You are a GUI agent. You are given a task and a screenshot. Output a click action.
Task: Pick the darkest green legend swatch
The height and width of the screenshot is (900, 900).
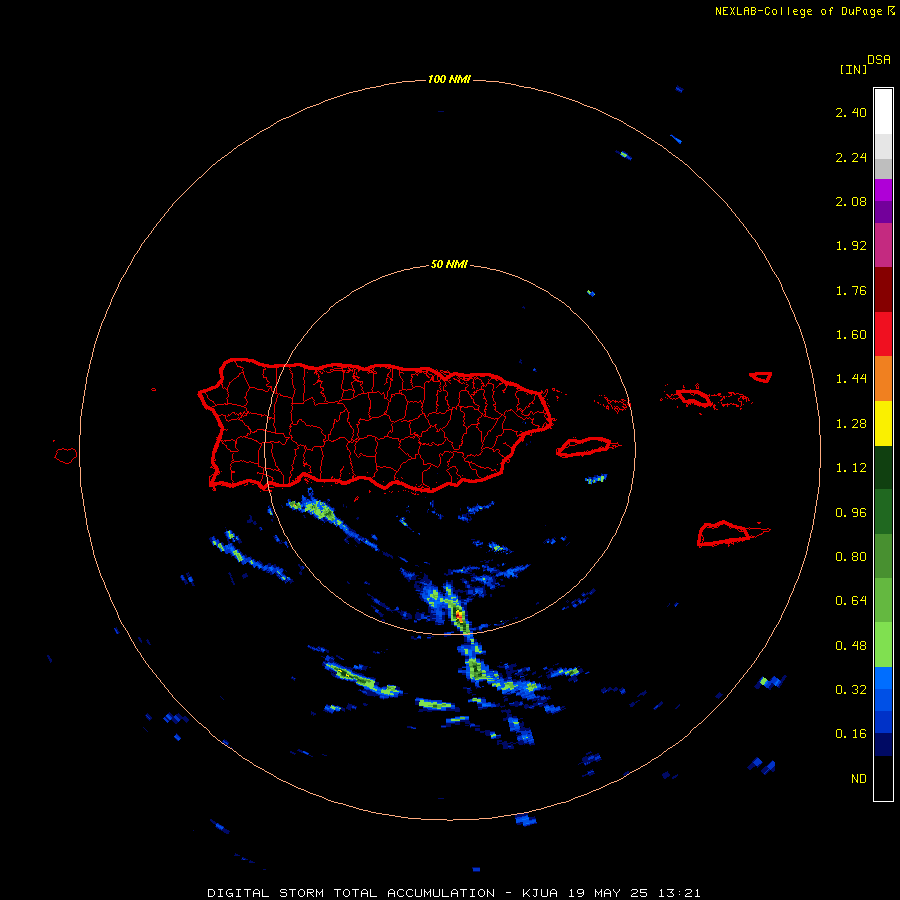click(x=883, y=467)
